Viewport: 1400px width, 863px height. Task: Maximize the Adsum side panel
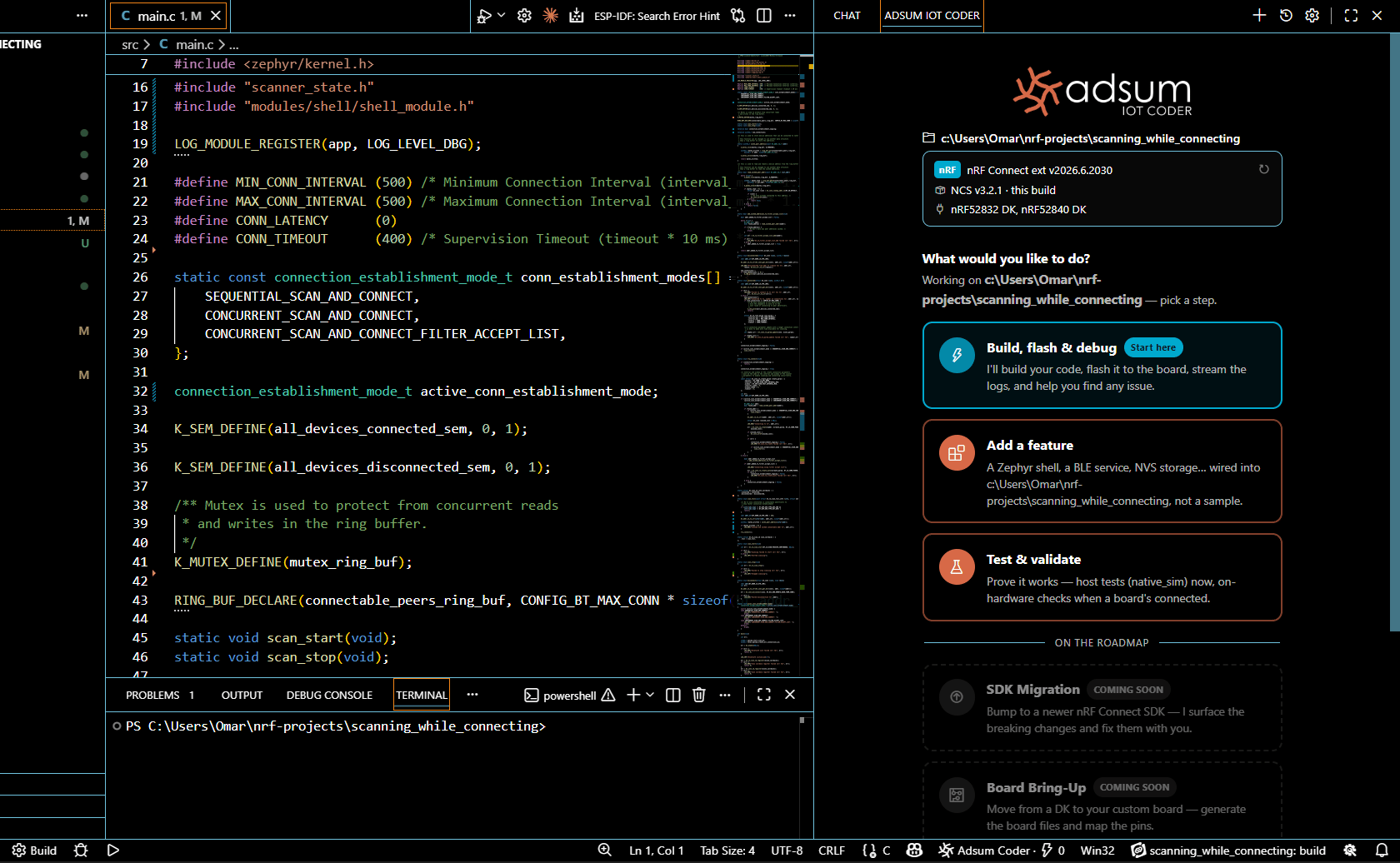click(x=1351, y=16)
